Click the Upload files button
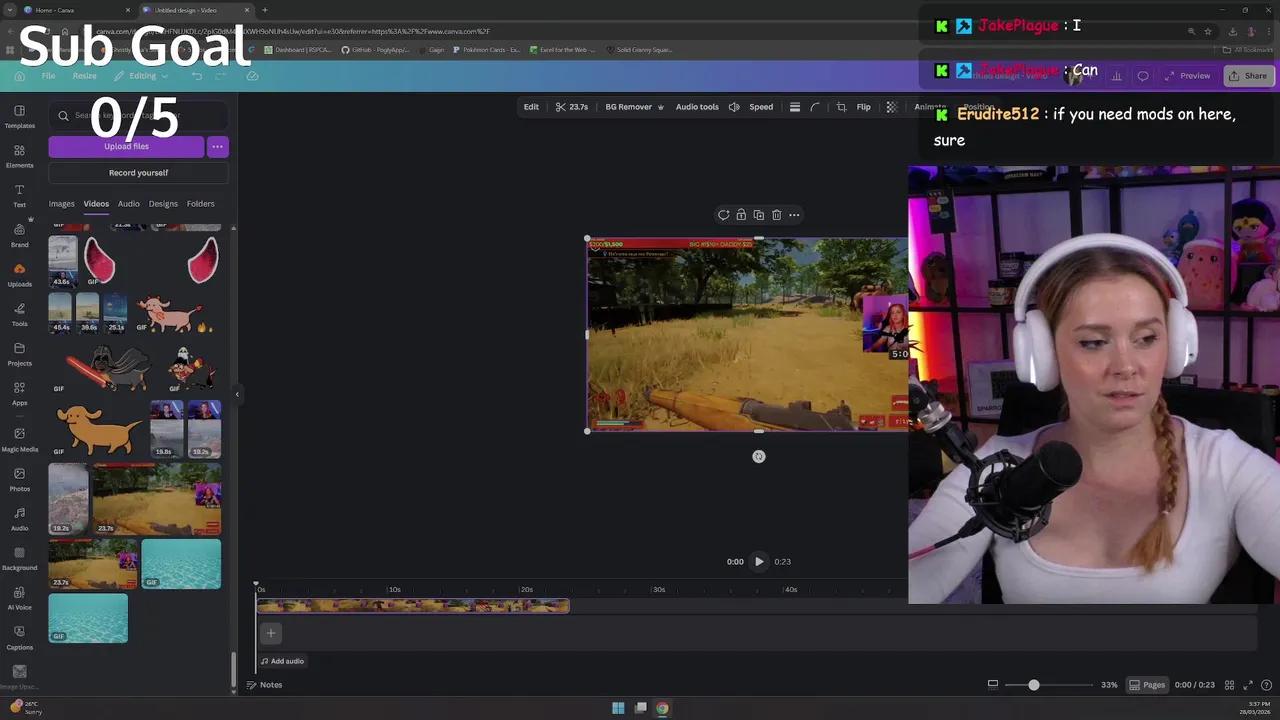 click(126, 147)
